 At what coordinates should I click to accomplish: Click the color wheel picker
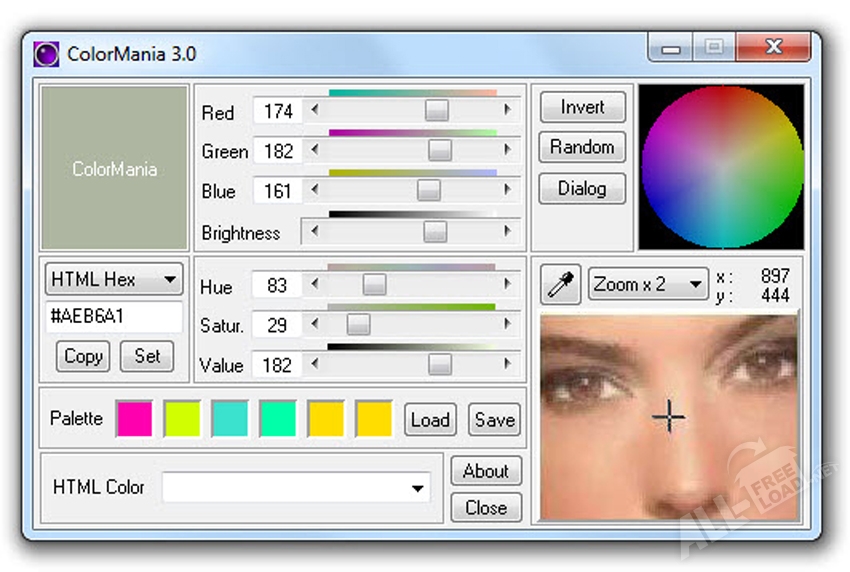pyautogui.click(x=721, y=166)
